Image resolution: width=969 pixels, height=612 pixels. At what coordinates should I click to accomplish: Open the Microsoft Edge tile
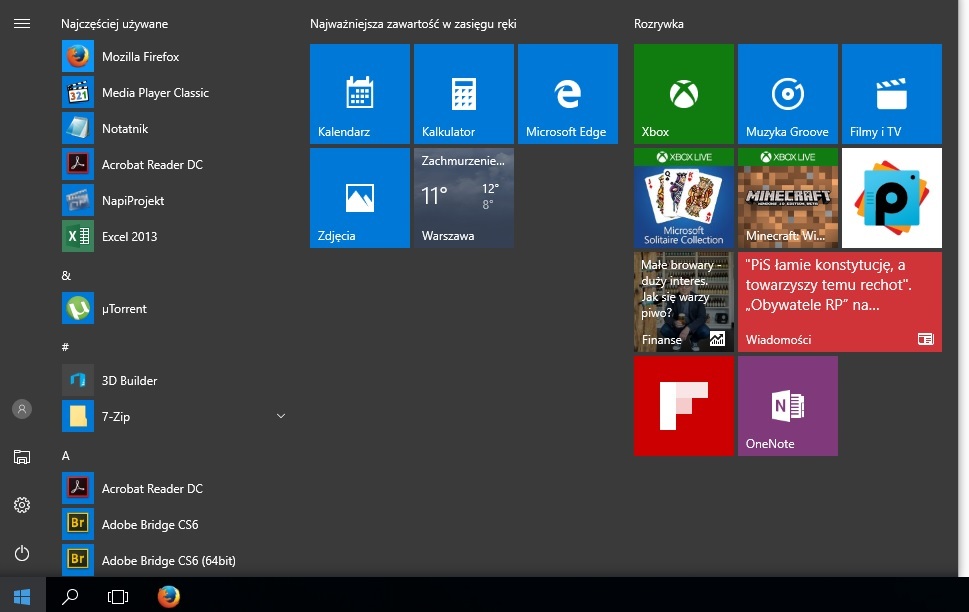pos(567,94)
